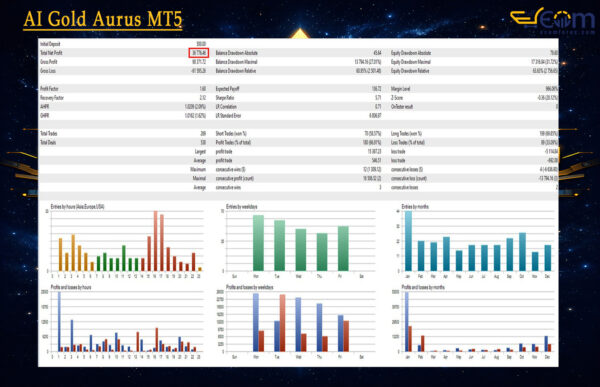Select the 'Total Net Profit' label
This screenshot has height=387, width=600.
(x=51, y=53)
